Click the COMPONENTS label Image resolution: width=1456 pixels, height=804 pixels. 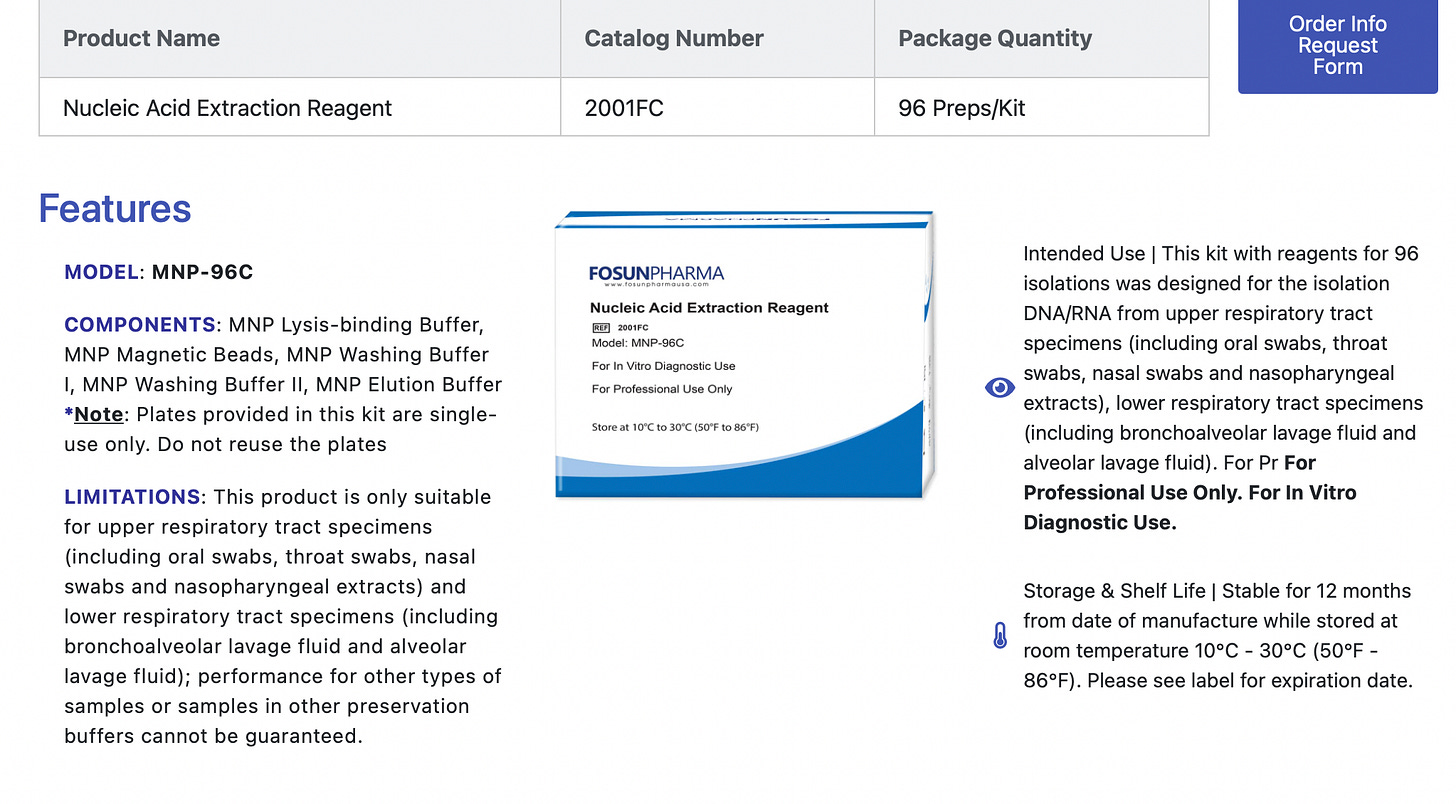point(140,325)
